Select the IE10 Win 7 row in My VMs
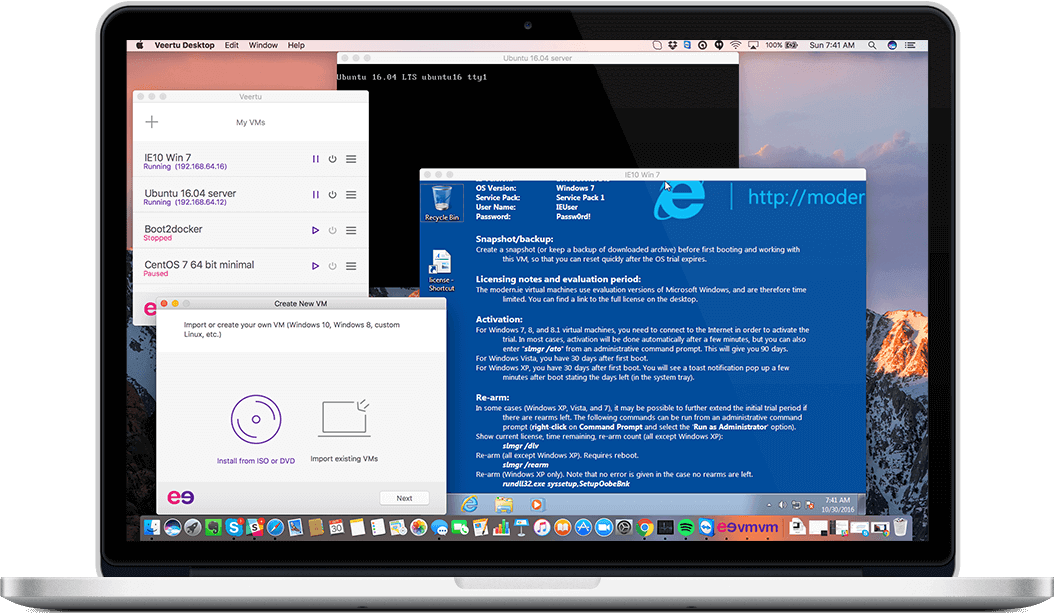Image resolution: width=1054 pixels, height=615 pixels. (x=250, y=160)
